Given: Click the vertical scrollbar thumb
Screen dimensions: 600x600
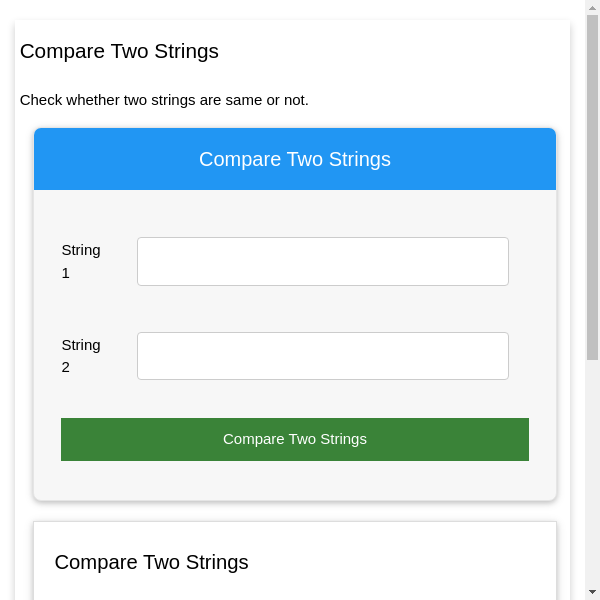Looking at the screenshot, I should click(592, 180).
